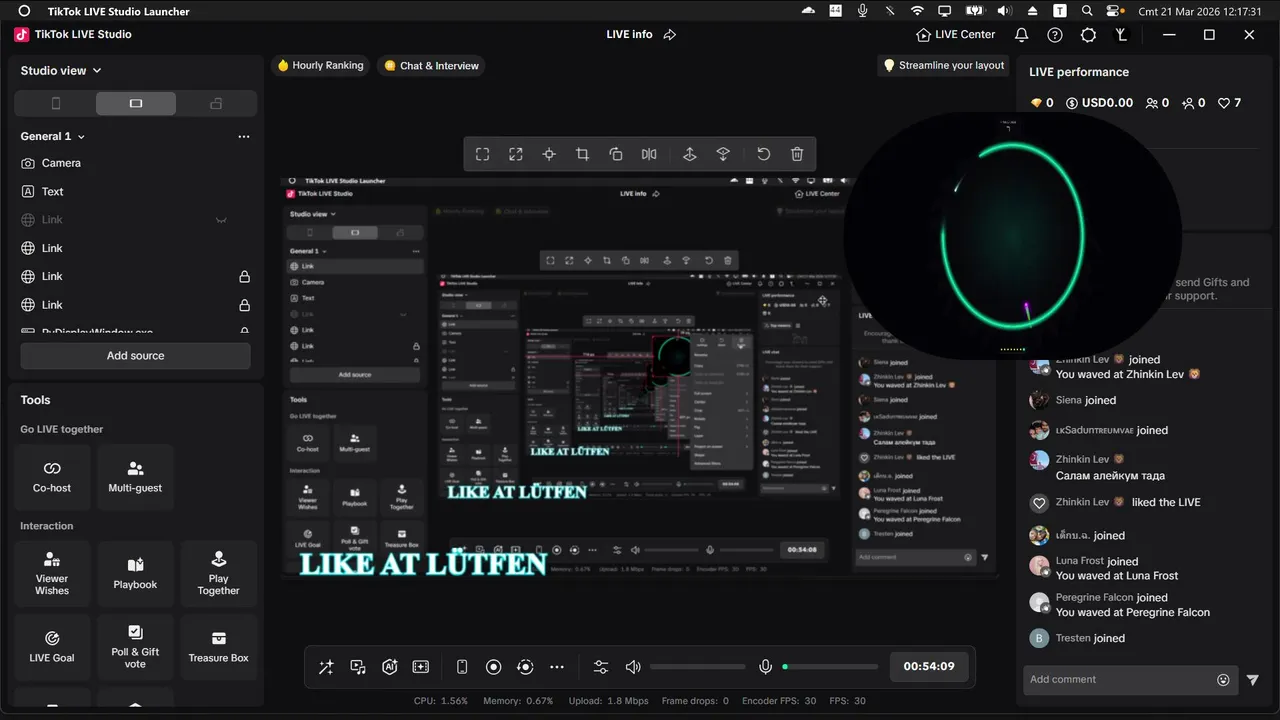Toggle recording with the record circle button

click(493, 667)
